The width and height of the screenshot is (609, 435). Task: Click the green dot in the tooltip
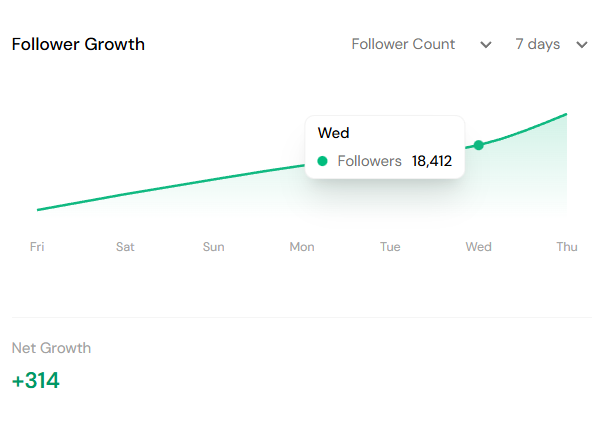pos(322,161)
